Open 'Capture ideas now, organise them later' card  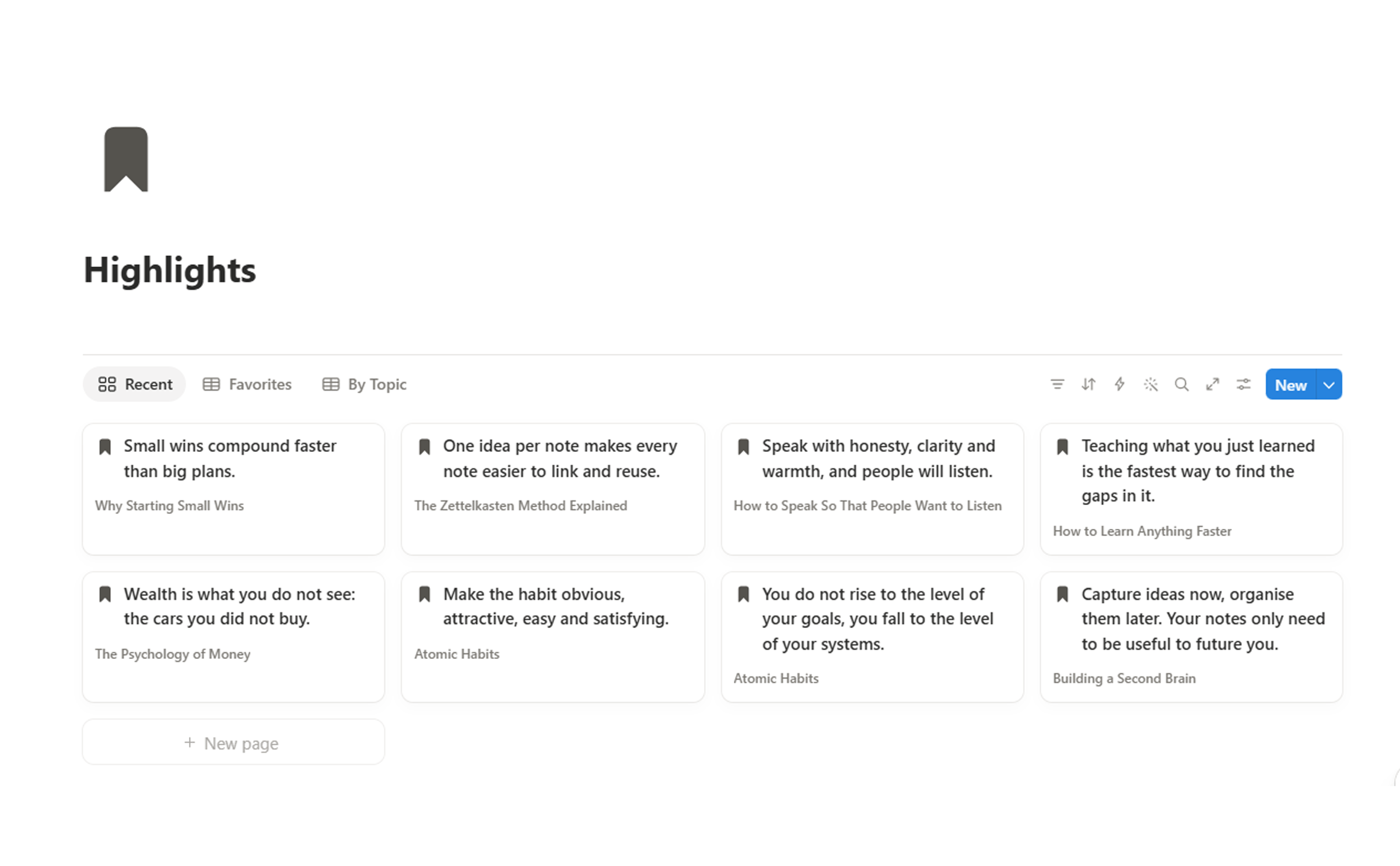tap(1191, 637)
